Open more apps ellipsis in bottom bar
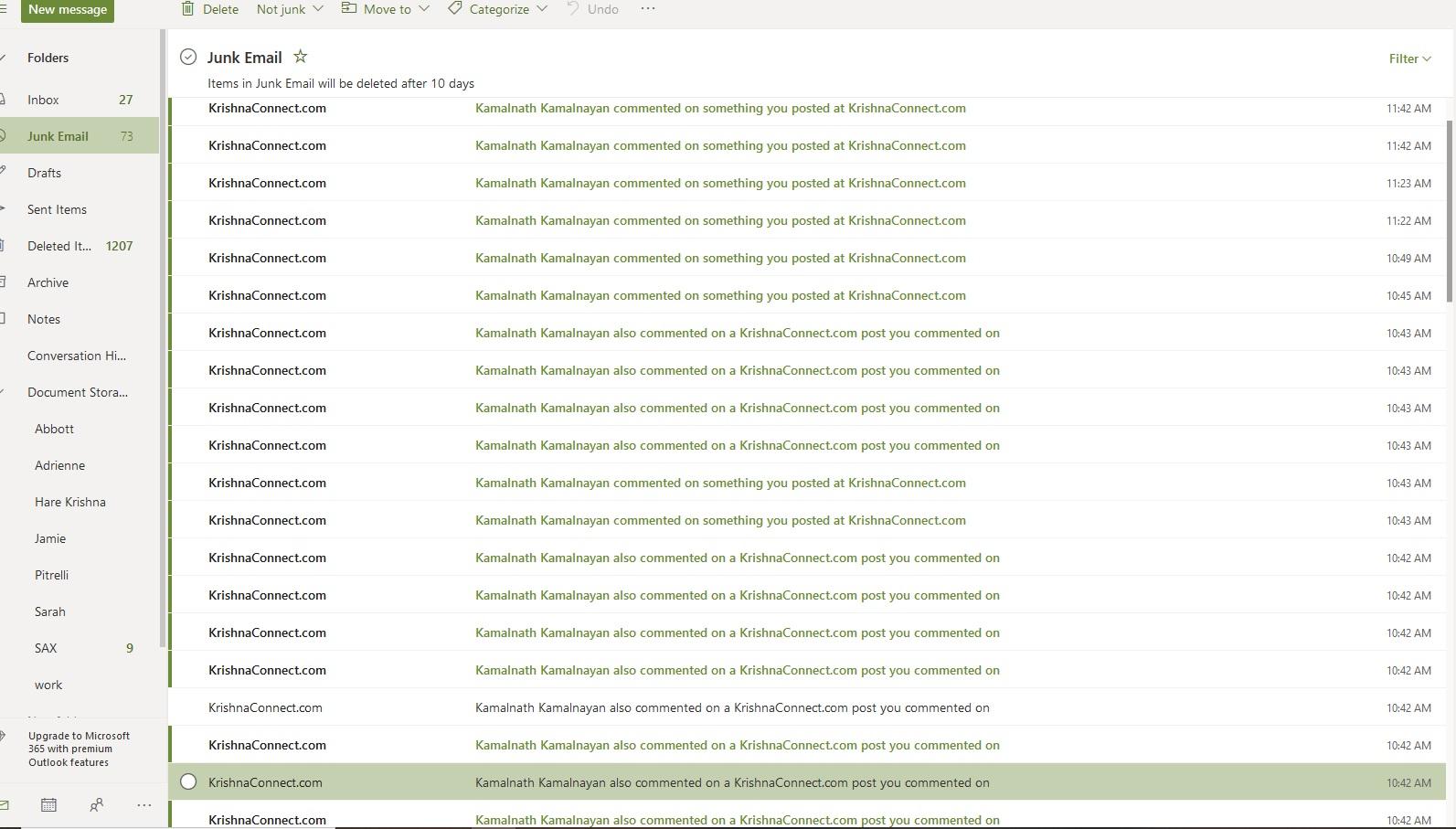Screen dimensions: 1456x829 click(x=143, y=805)
